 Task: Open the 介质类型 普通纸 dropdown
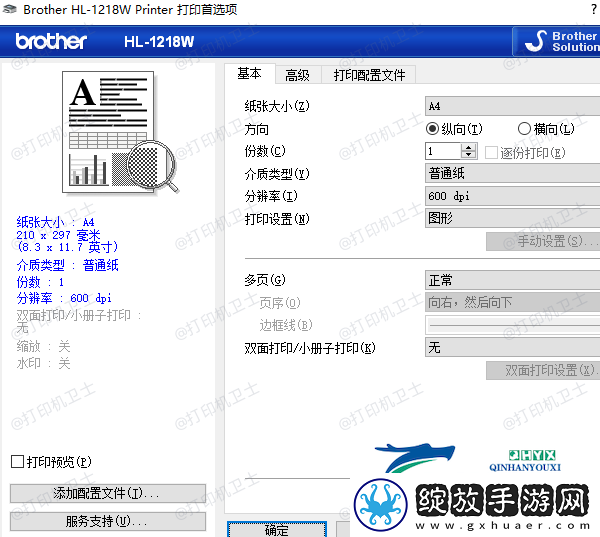pyautogui.click(x=512, y=173)
